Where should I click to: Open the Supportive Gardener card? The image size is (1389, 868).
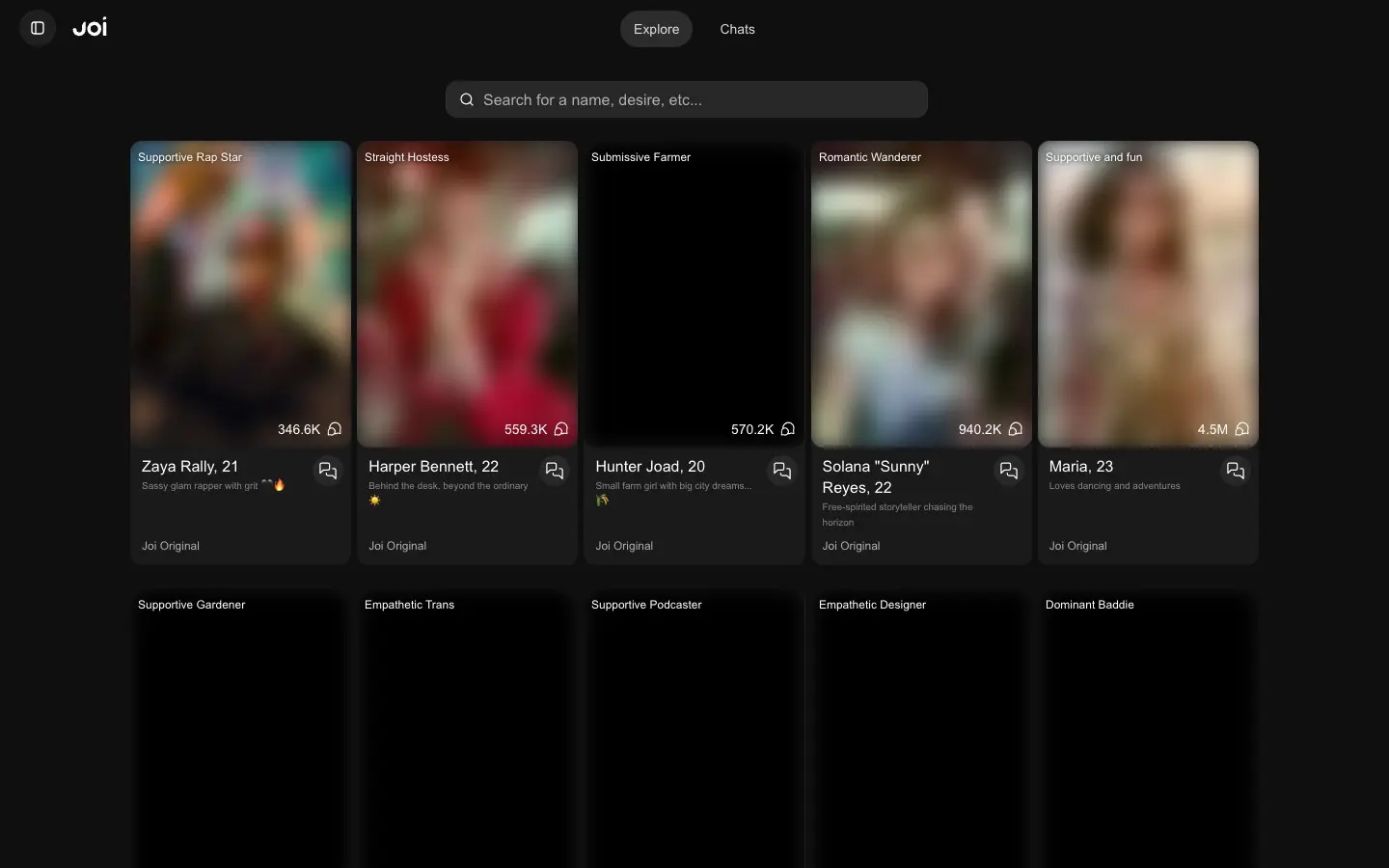click(x=240, y=733)
